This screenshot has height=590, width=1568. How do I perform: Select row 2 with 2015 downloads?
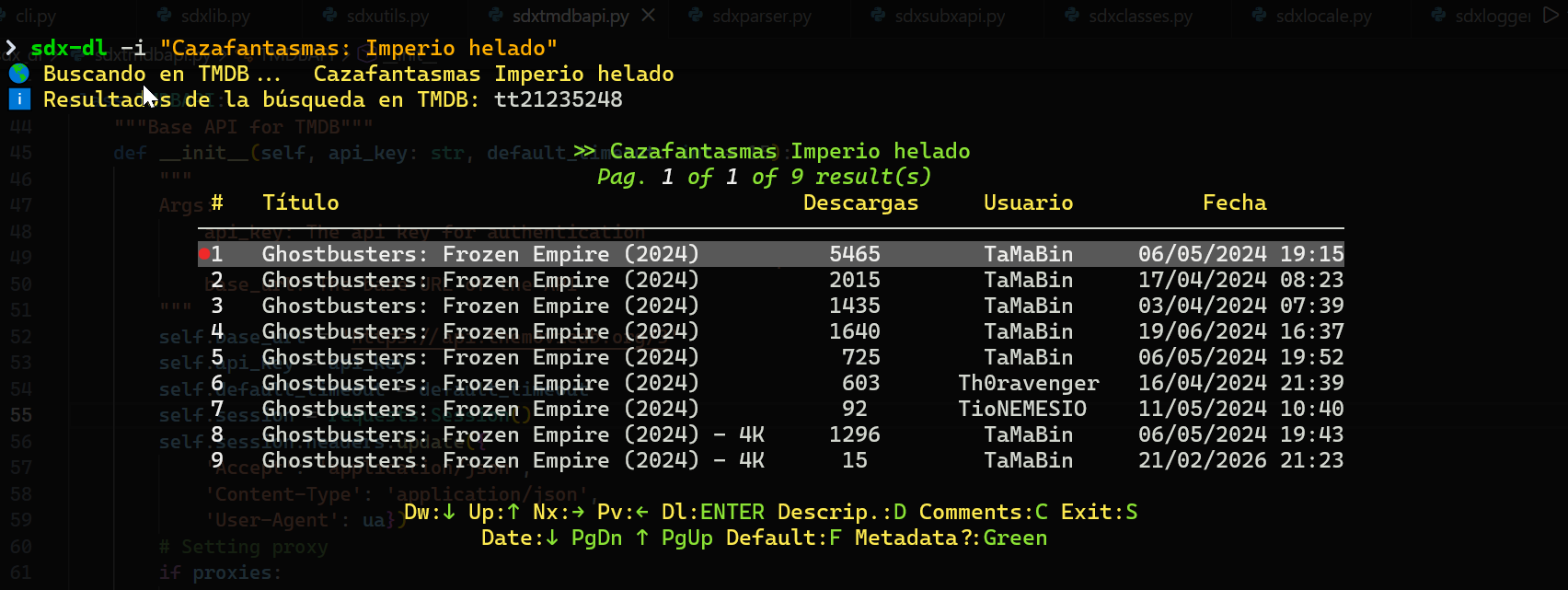(x=771, y=280)
